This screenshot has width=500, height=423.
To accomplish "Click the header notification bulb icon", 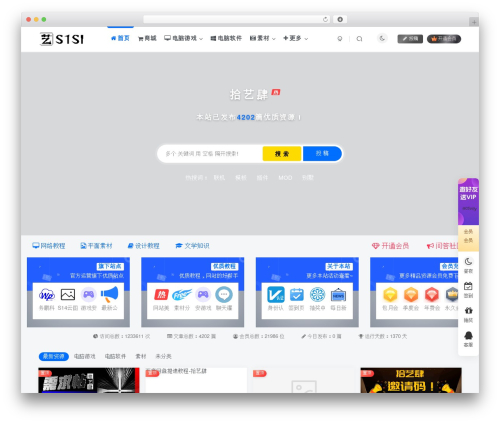I will point(340,39).
